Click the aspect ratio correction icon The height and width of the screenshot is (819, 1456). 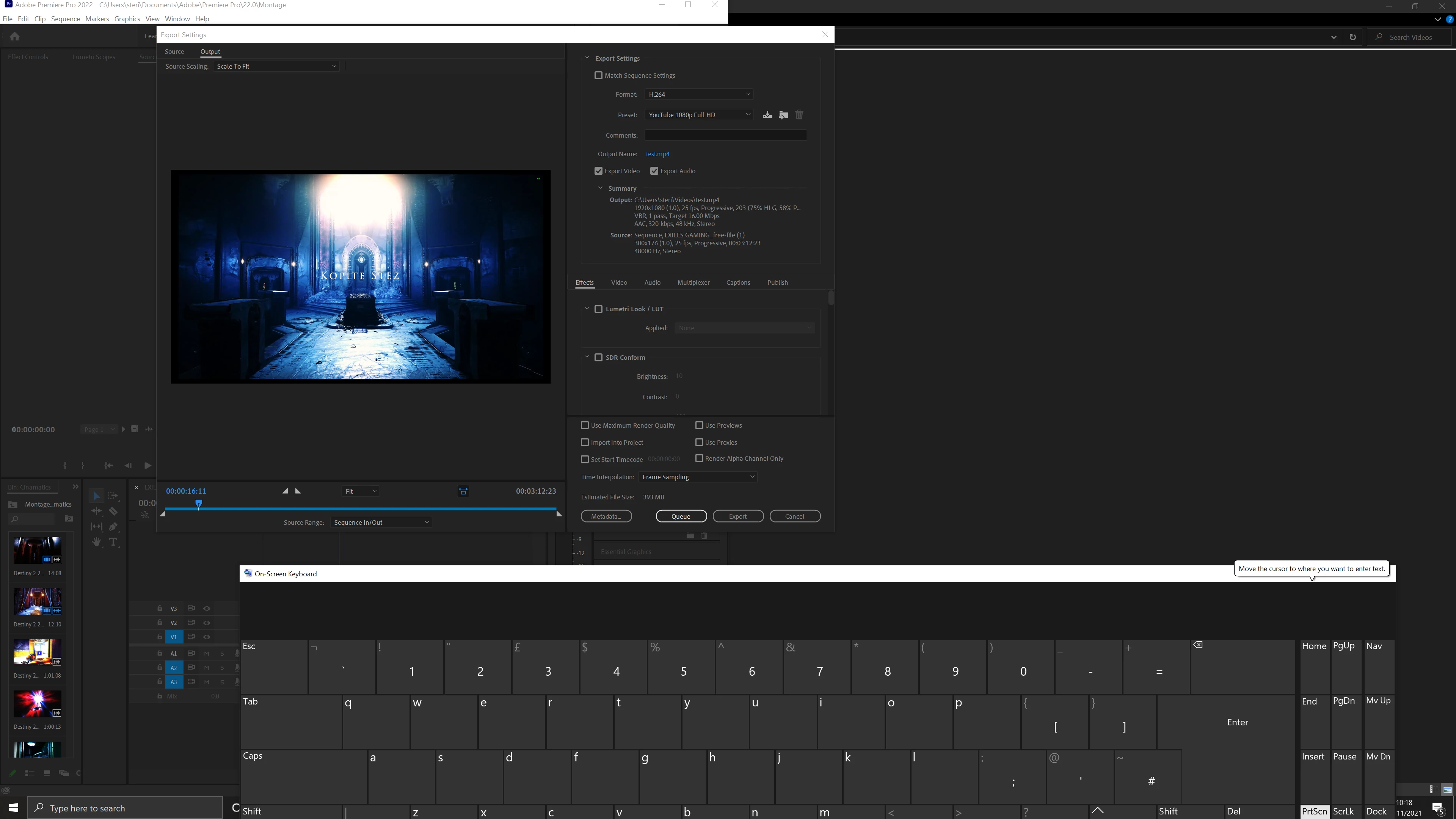coord(463,491)
